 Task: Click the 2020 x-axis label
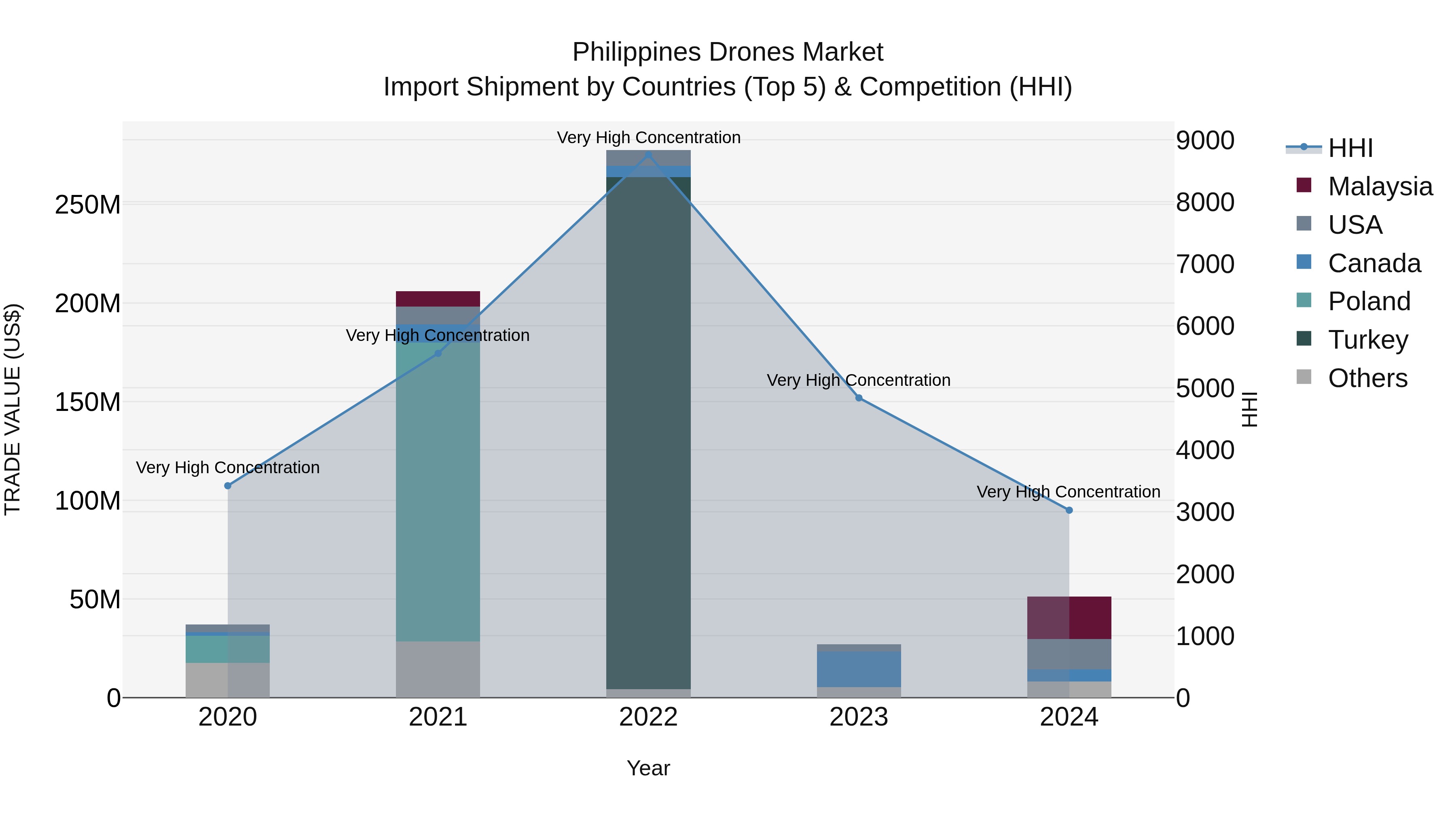click(x=228, y=717)
